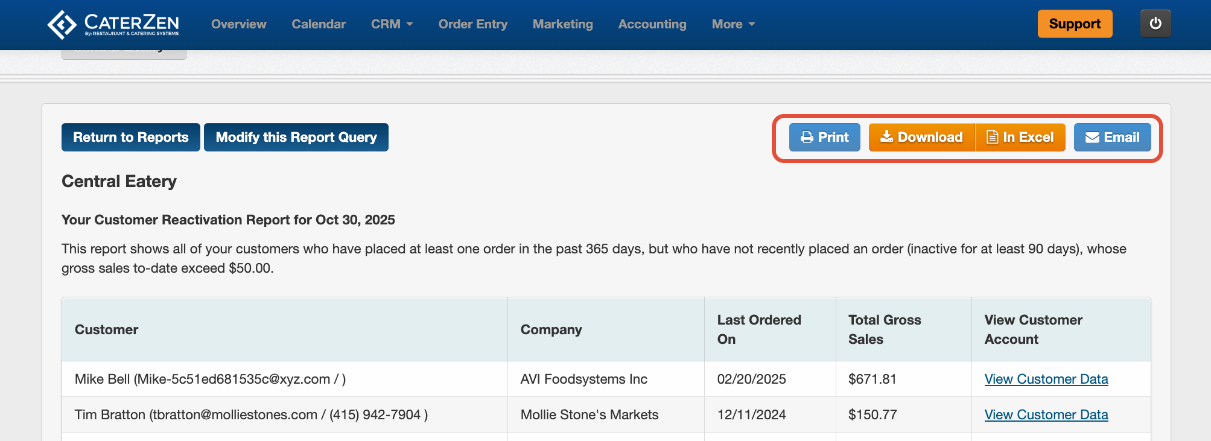Image resolution: width=1211 pixels, height=441 pixels.
Task: Click the Last Ordered On header
Action: pyautogui.click(x=770, y=329)
